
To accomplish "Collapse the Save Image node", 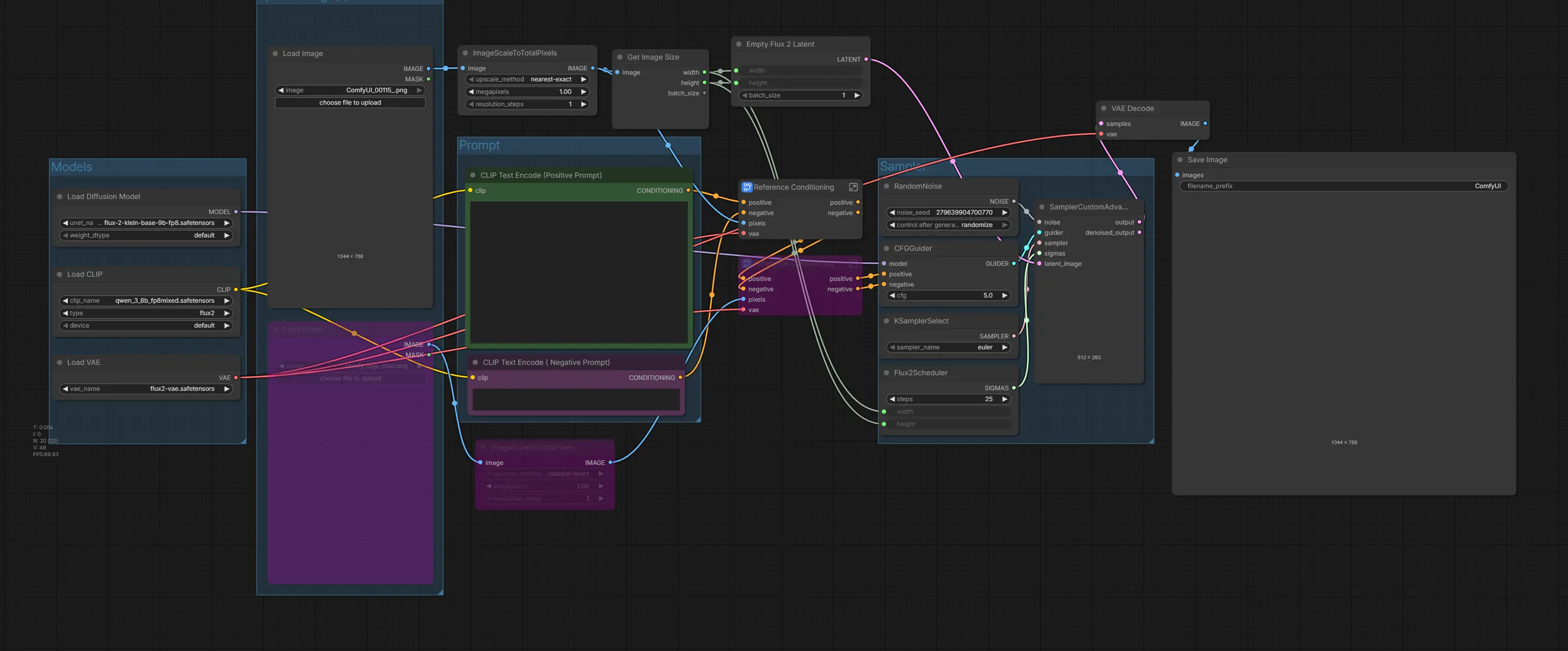I will pyautogui.click(x=1179, y=160).
